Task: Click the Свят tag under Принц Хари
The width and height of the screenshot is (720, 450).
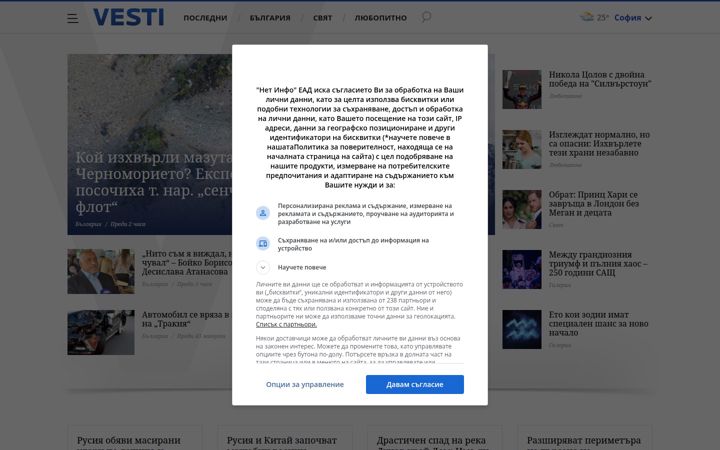Action: click(556, 225)
